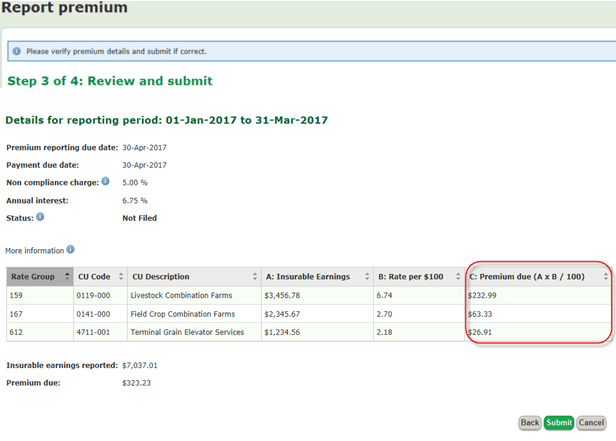Click rate value 6.74

[384, 295]
